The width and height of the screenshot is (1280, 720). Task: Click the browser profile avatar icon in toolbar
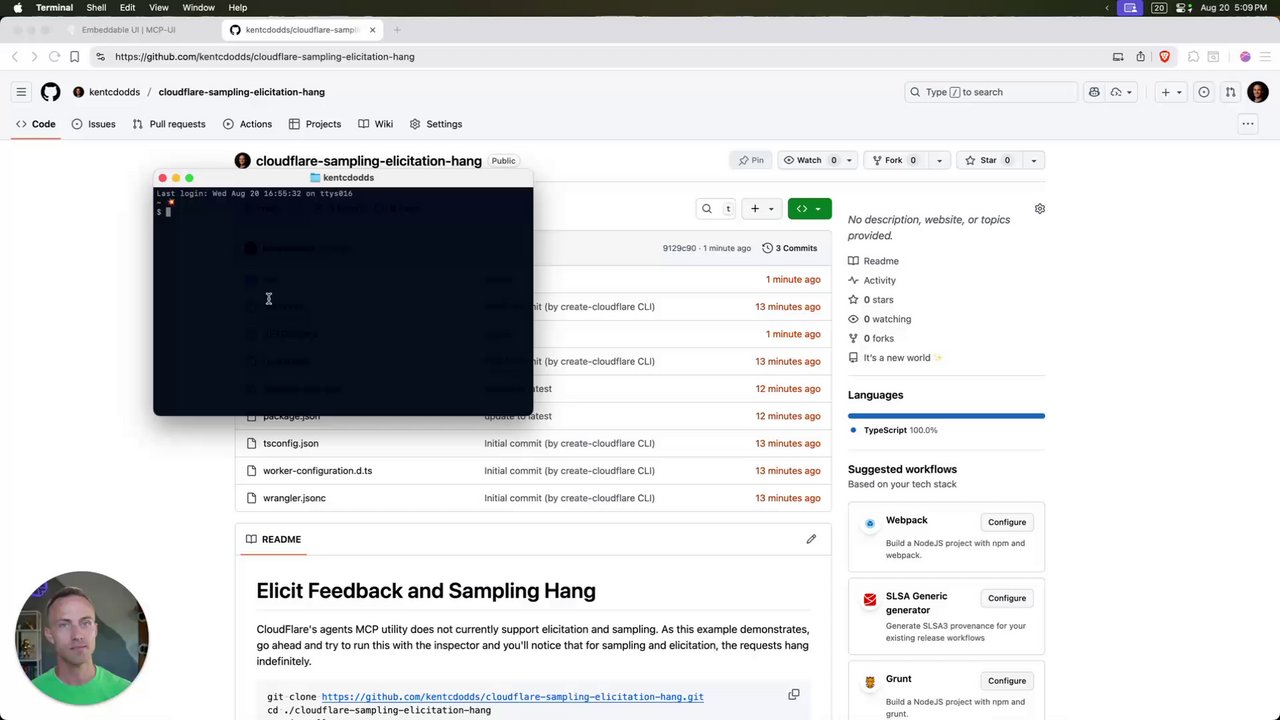tap(1245, 57)
